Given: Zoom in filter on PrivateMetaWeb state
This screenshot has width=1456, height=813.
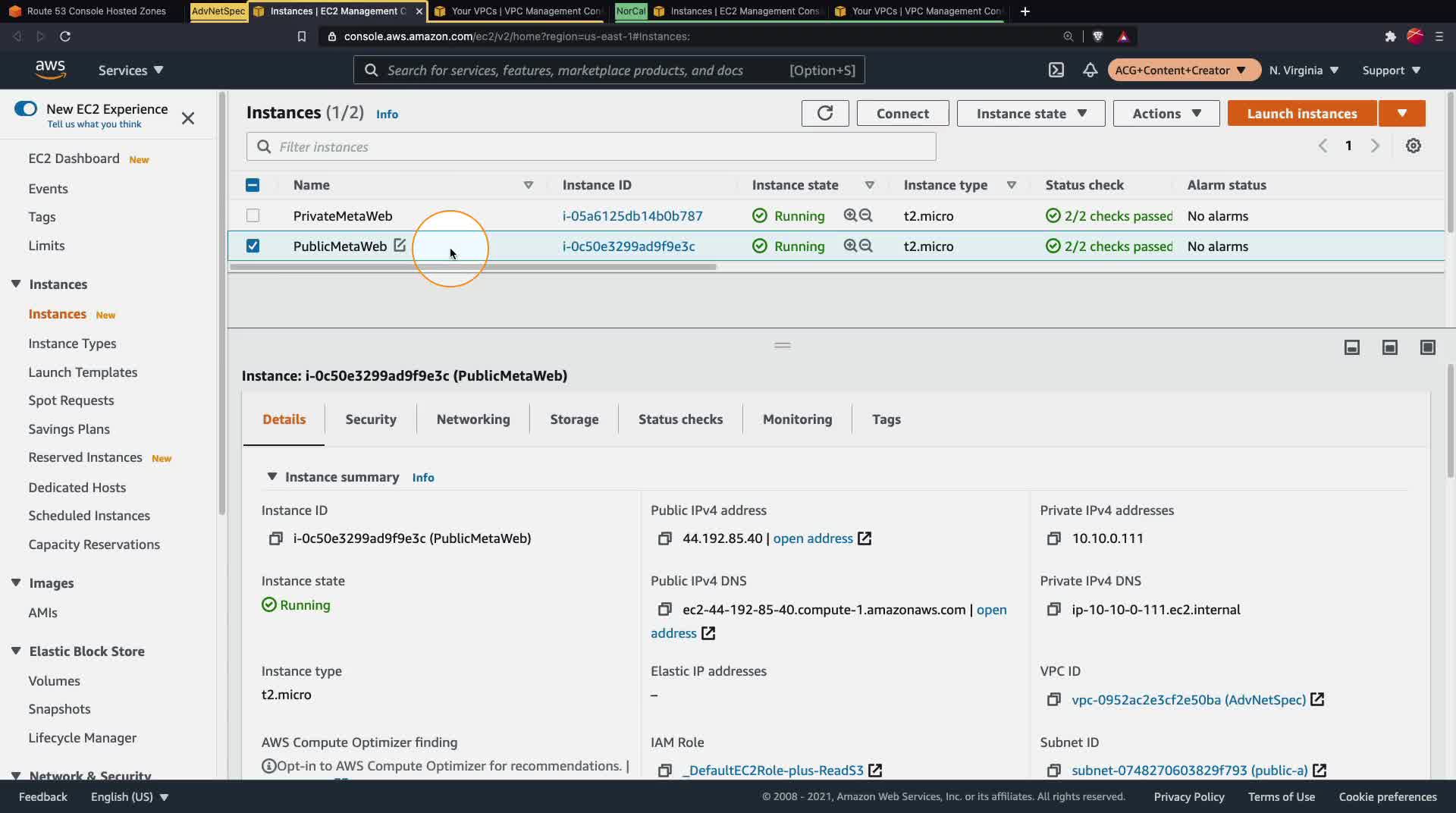Looking at the screenshot, I should click(x=850, y=215).
